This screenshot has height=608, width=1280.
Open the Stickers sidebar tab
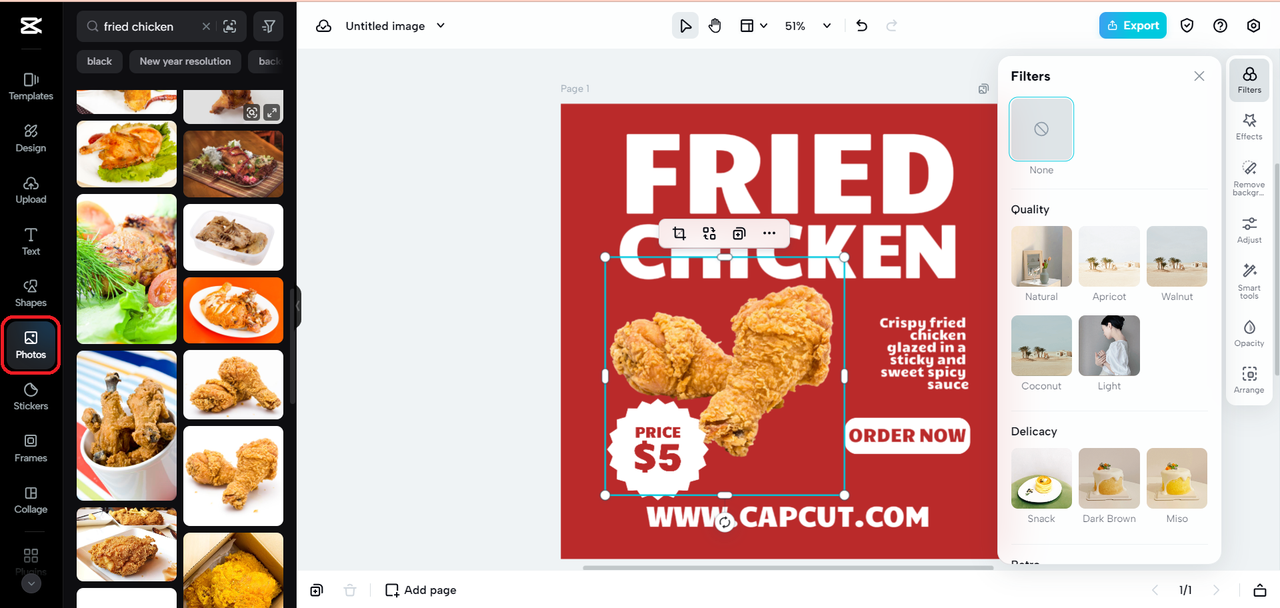31,395
